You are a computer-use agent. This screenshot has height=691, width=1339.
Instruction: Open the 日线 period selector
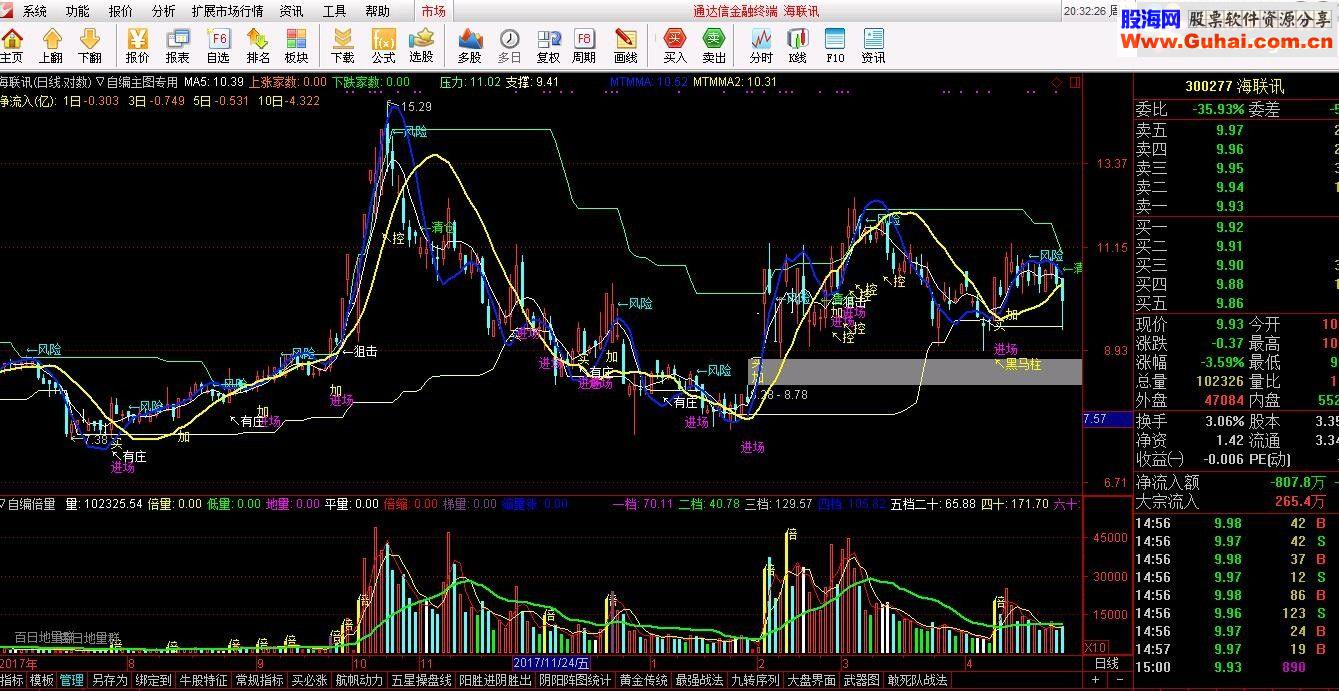(x=1106, y=663)
